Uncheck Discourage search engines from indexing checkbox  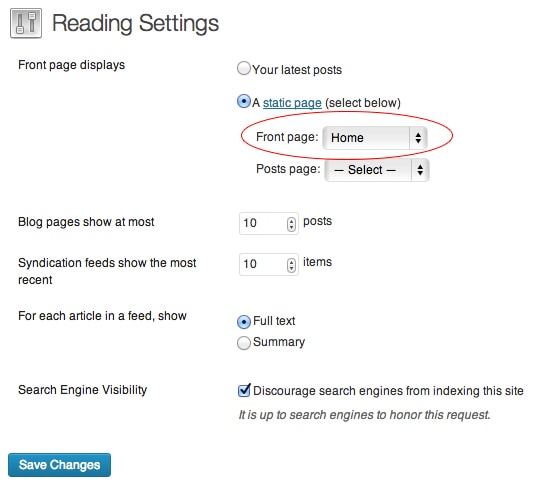[244, 391]
